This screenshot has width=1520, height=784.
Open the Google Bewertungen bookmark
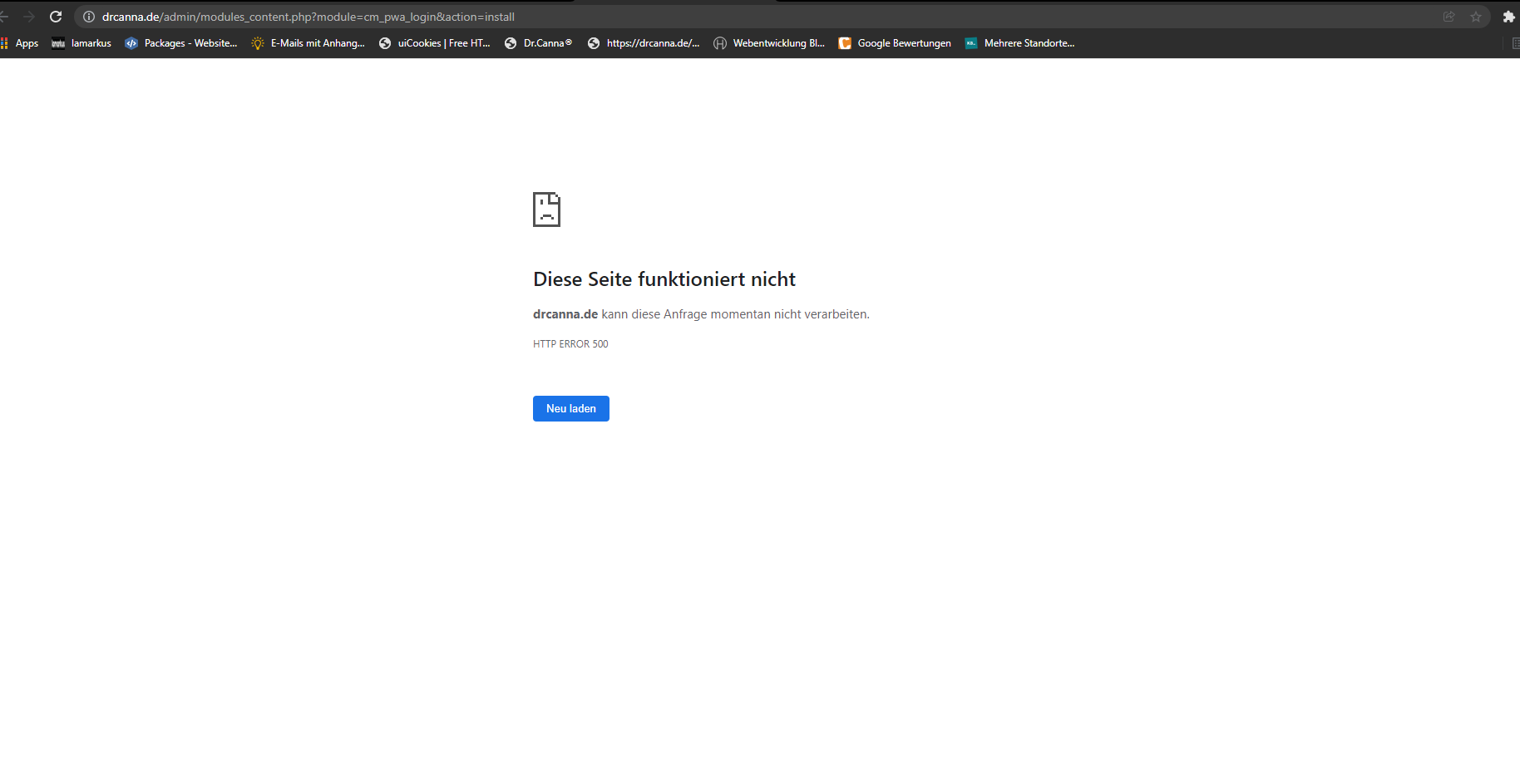click(895, 43)
